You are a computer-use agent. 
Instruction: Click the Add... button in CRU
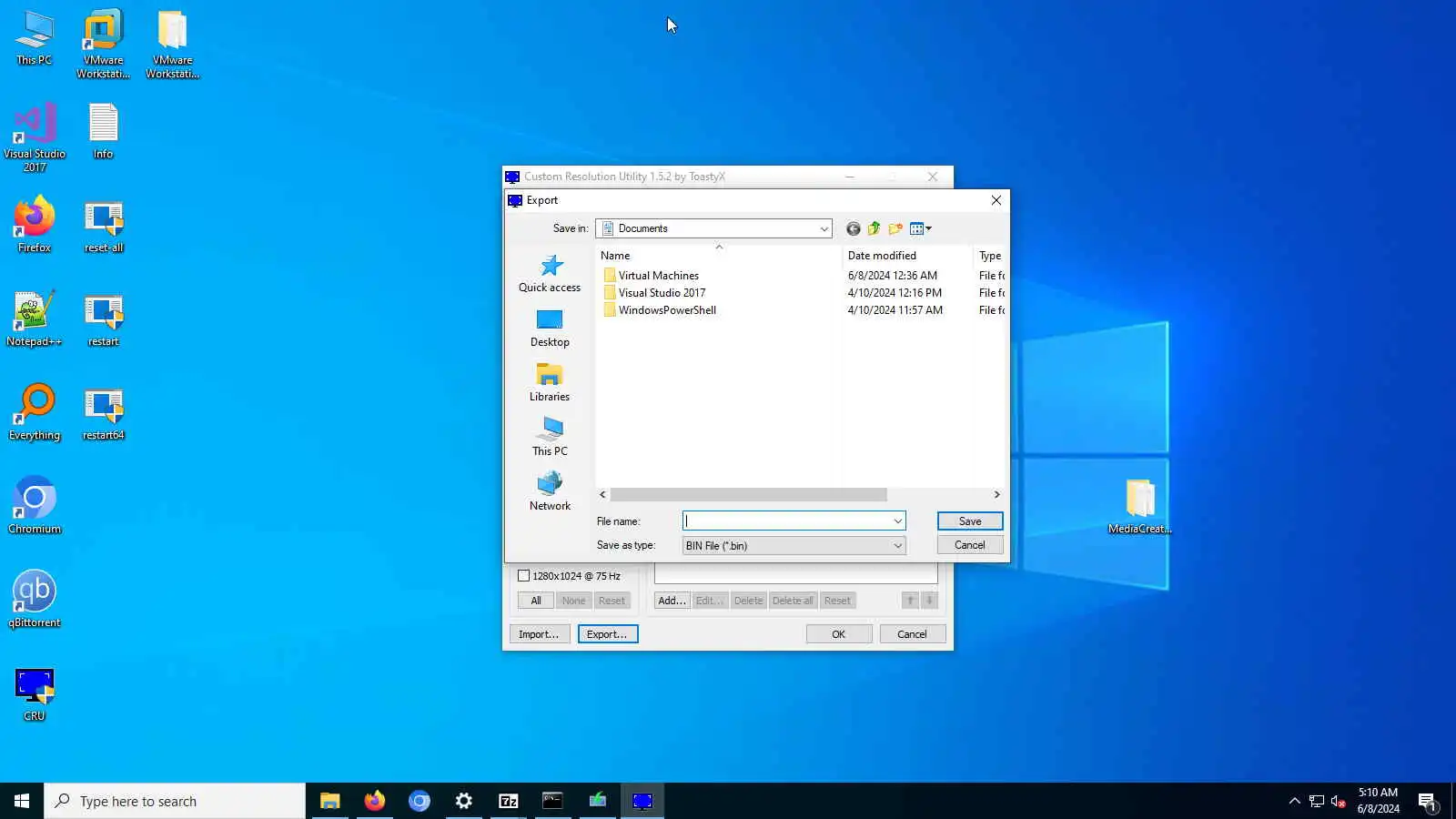[672, 601]
